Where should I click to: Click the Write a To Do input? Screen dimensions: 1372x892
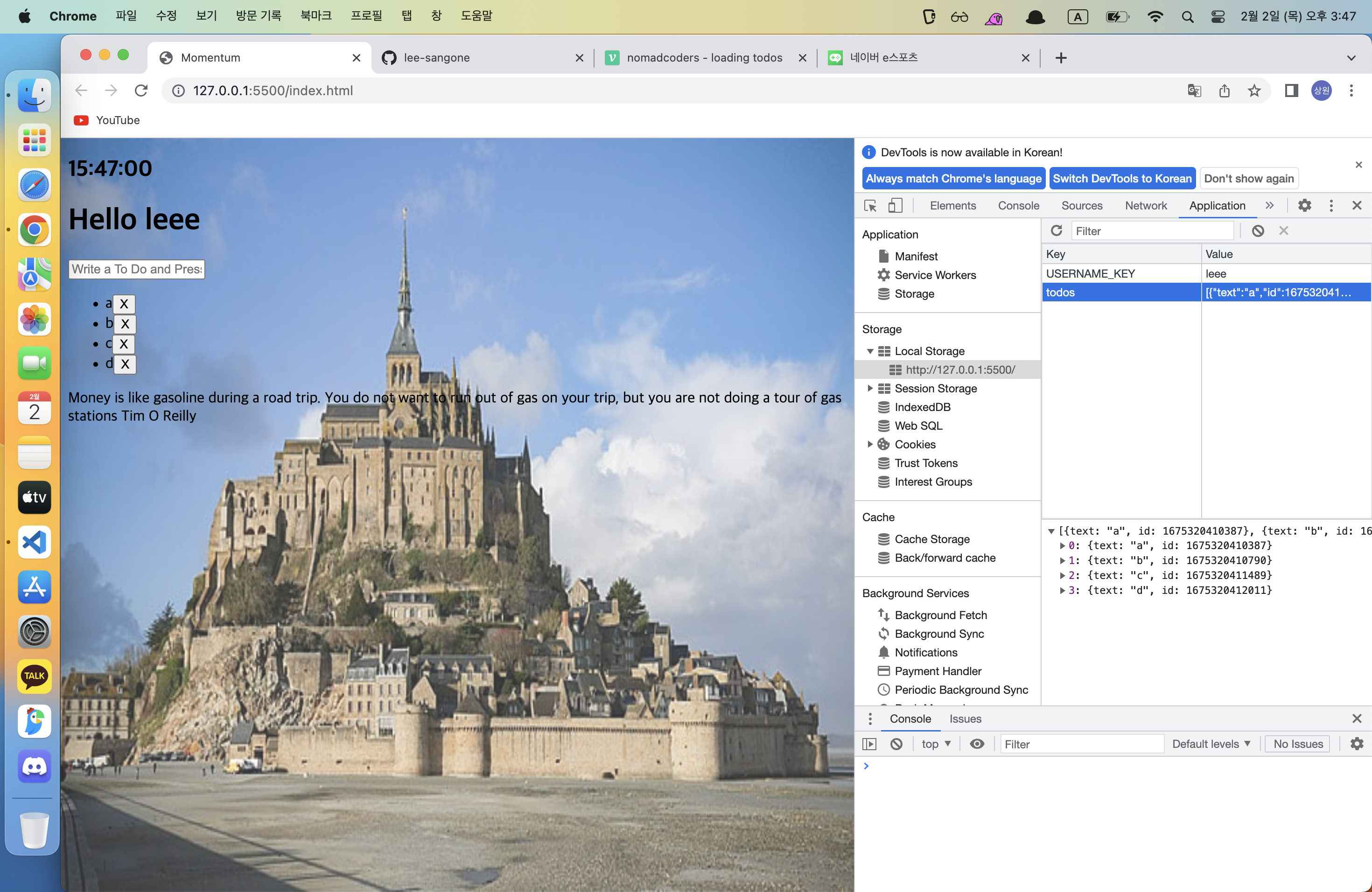(137, 269)
